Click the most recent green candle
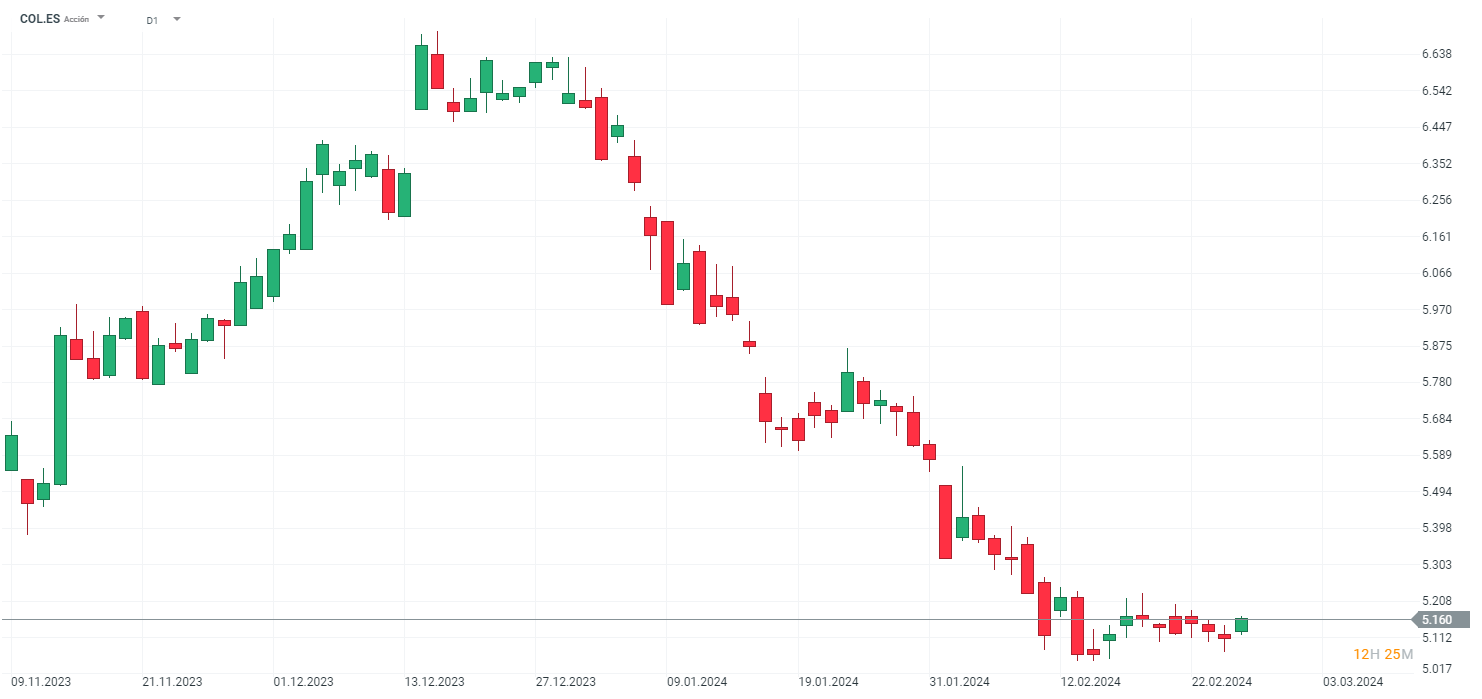Viewport: 1482px width, 699px height. [x=1241, y=625]
